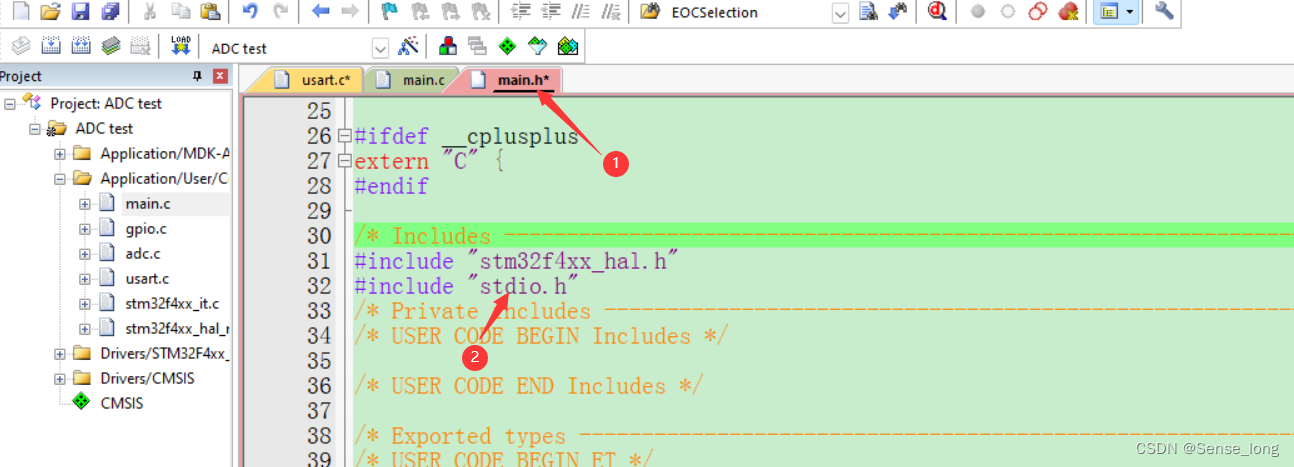Insert a breakpoint with the red circle

(978, 12)
